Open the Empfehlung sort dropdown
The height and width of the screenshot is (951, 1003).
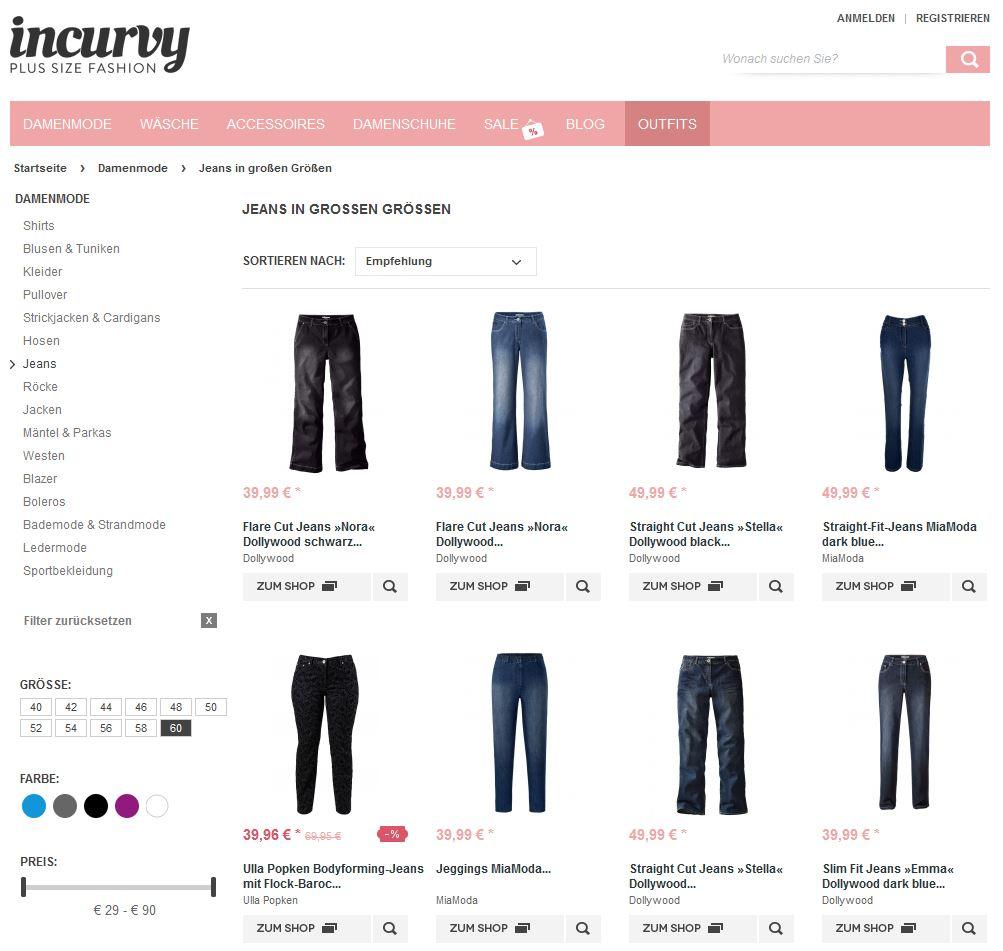coord(445,262)
